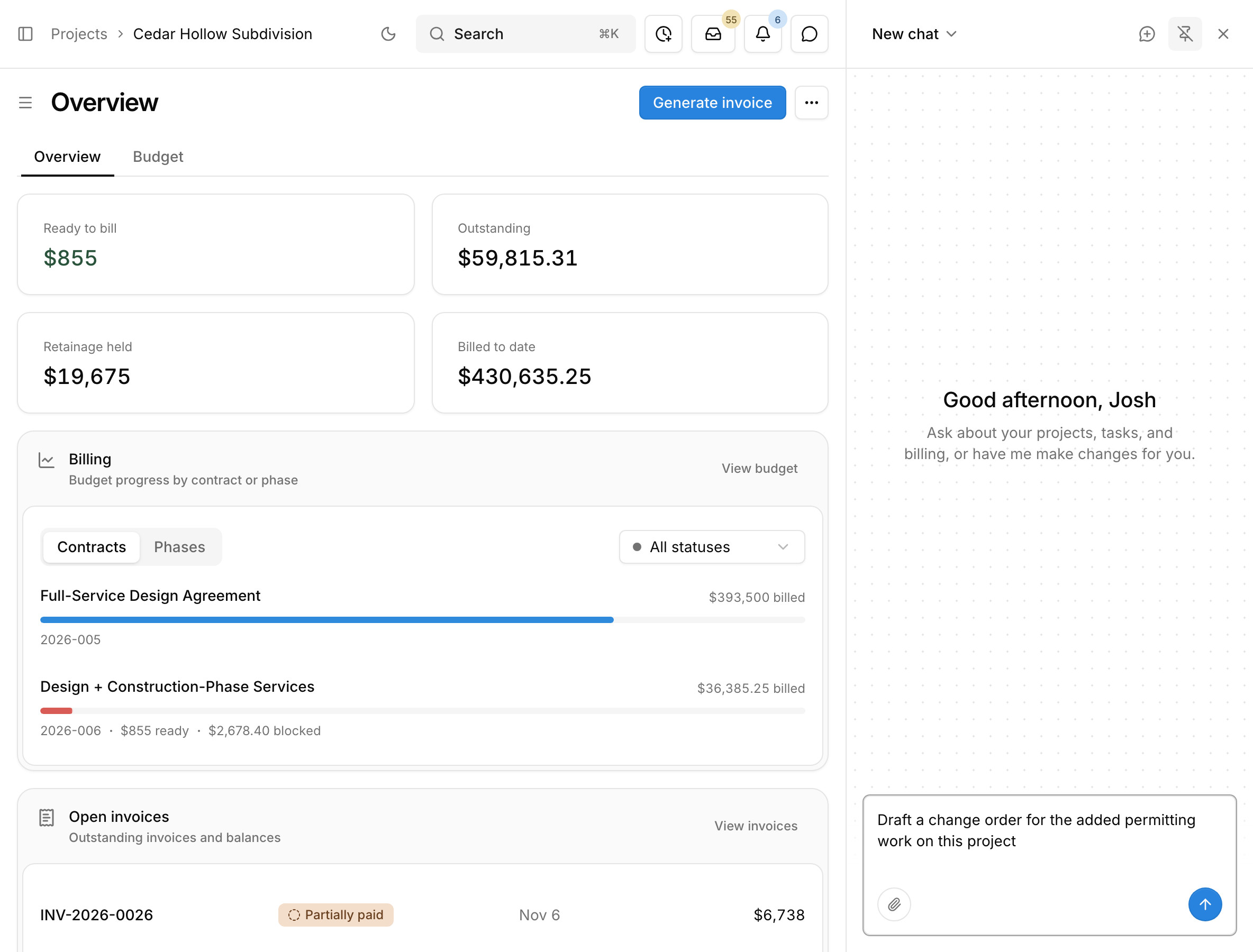Image resolution: width=1253 pixels, height=952 pixels.
Task: Open the Budget tab
Action: click(158, 157)
